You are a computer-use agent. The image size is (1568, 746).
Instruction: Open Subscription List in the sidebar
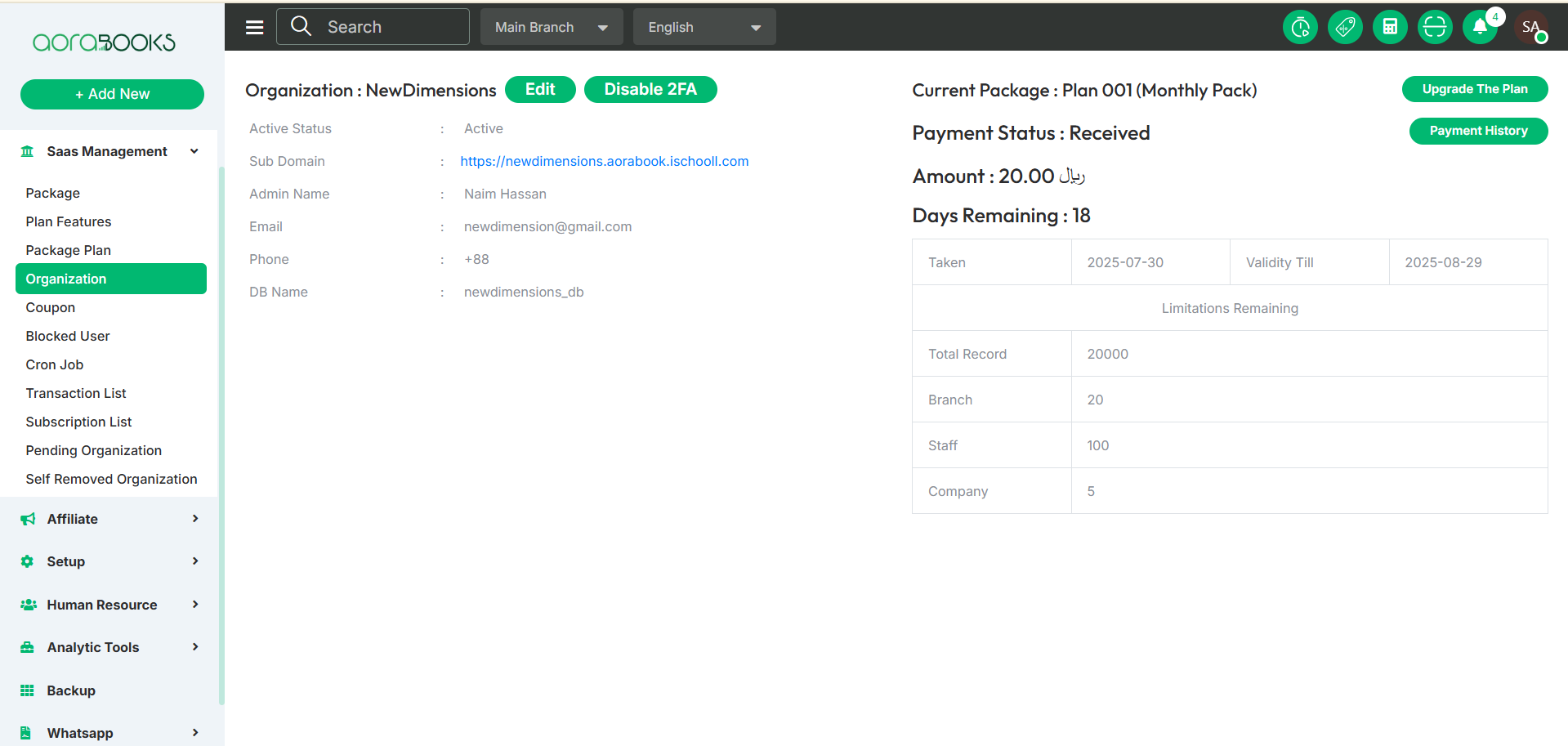[x=78, y=422]
